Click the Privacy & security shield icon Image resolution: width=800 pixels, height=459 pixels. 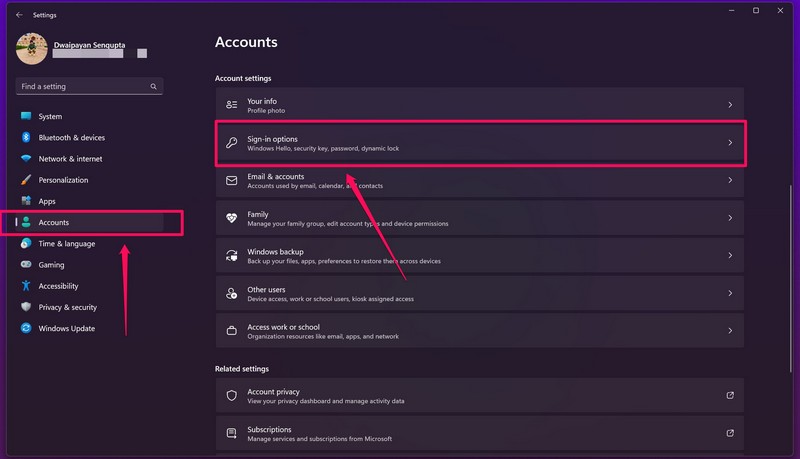26,307
